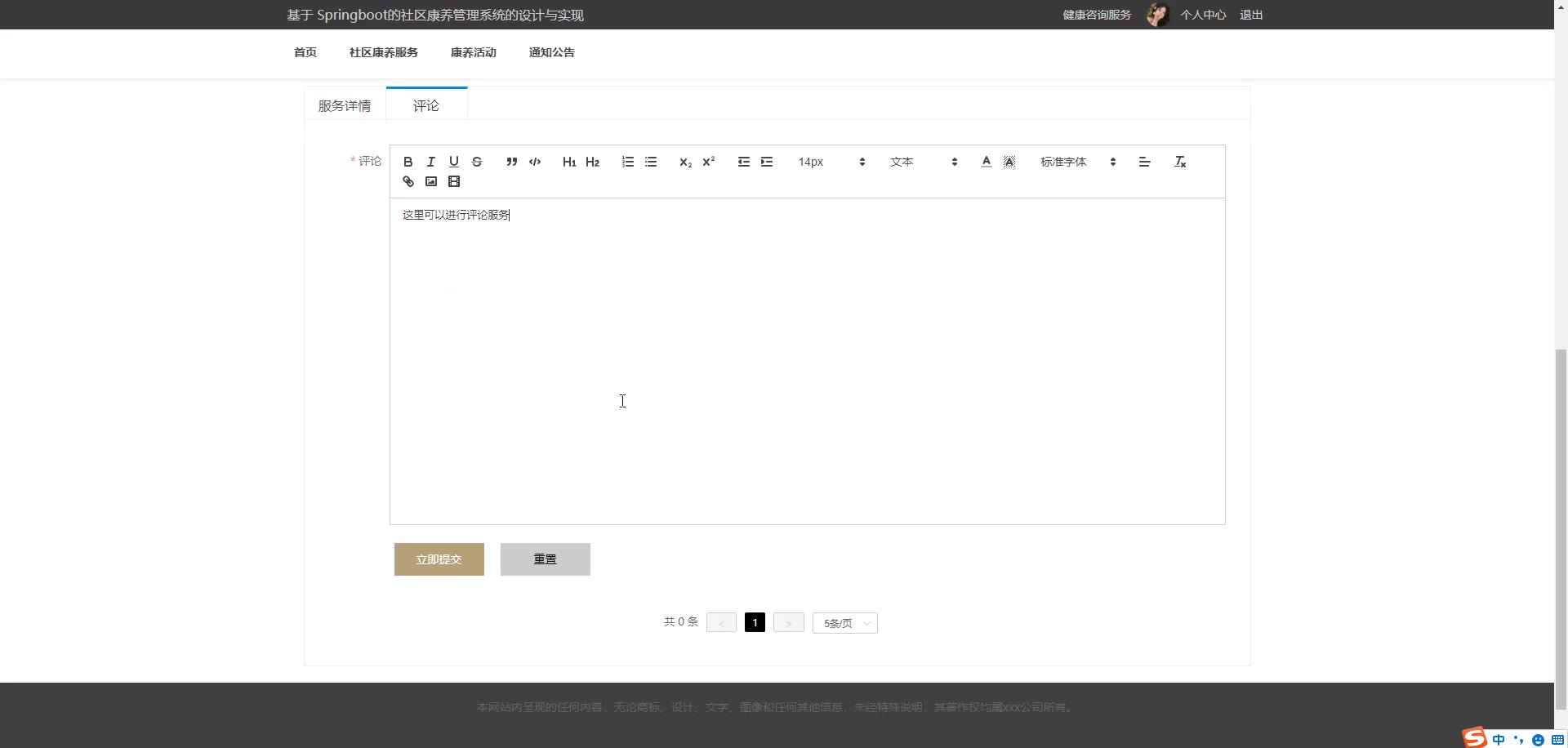Go to next page of comments
This screenshot has height=748, width=1568.
pos(788,623)
